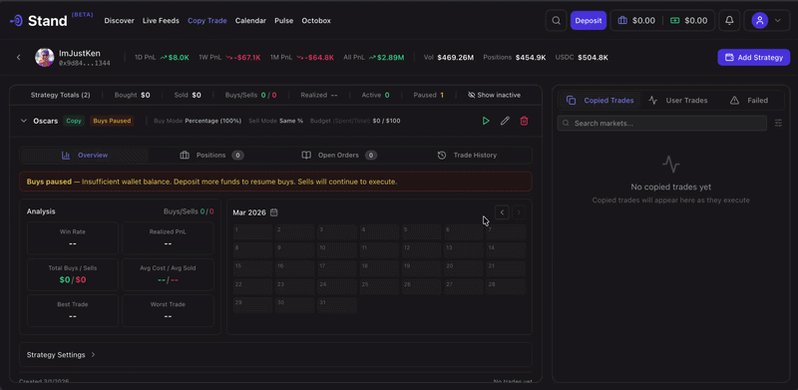Click the Buys Paused badge
This screenshot has width=798, height=390.
coord(112,121)
